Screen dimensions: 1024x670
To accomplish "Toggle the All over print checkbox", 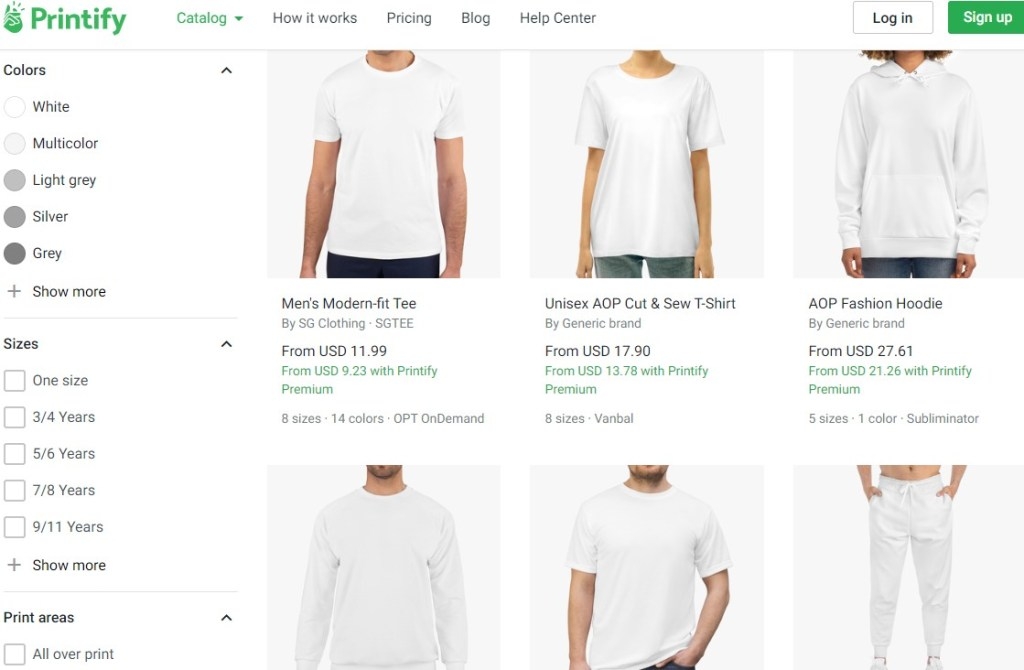I will (14, 654).
